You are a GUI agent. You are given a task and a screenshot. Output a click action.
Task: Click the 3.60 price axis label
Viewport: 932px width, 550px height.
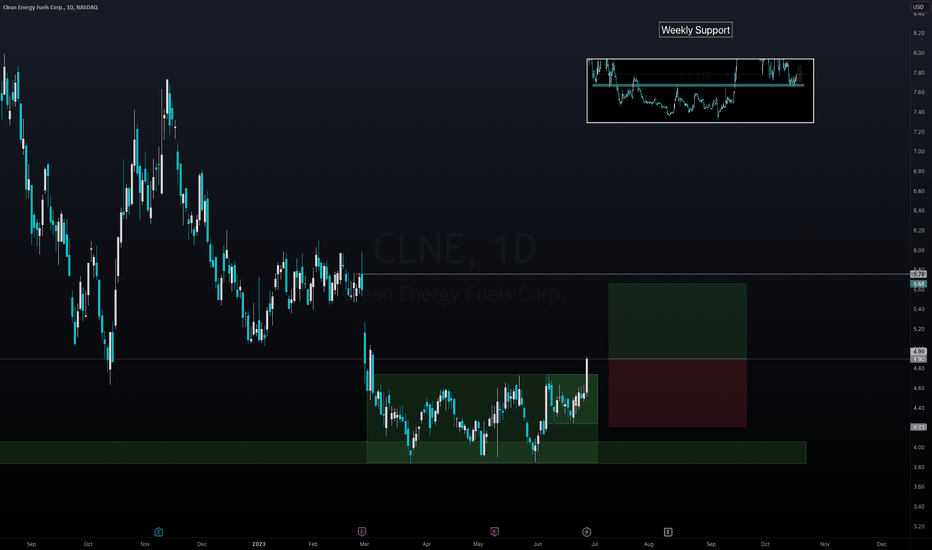[918, 487]
